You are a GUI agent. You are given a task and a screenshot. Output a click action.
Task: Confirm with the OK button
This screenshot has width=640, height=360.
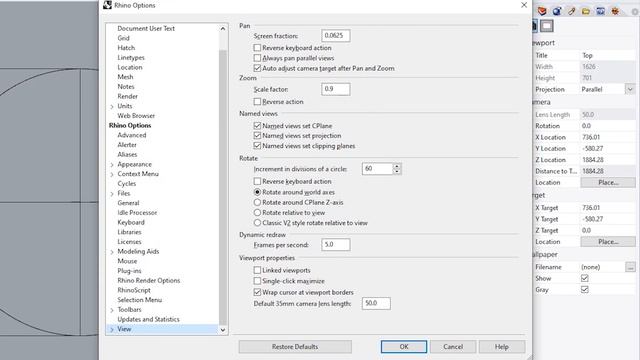[x=404, y=347]
